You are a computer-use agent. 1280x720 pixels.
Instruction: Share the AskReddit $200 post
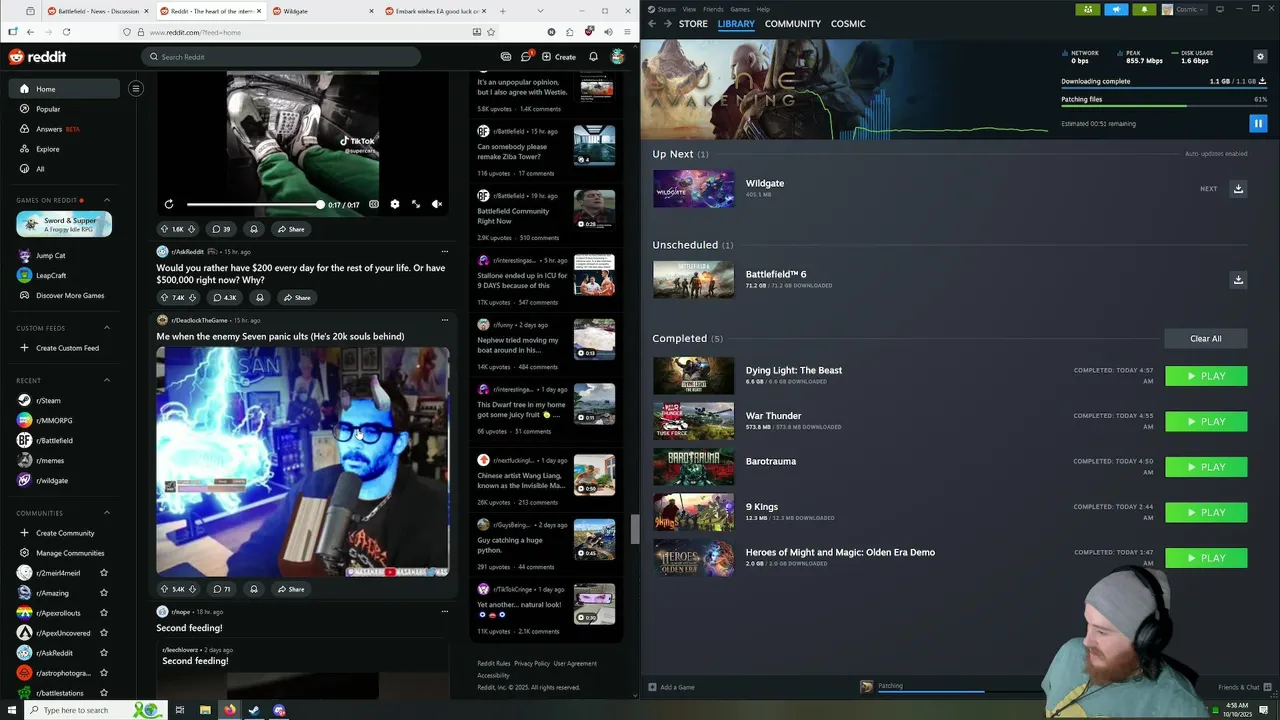[x=296, y=297]
